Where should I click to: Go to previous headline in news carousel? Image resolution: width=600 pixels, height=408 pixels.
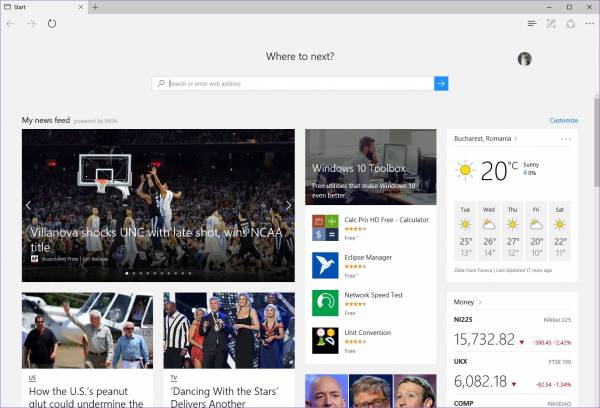coord(28,206)
